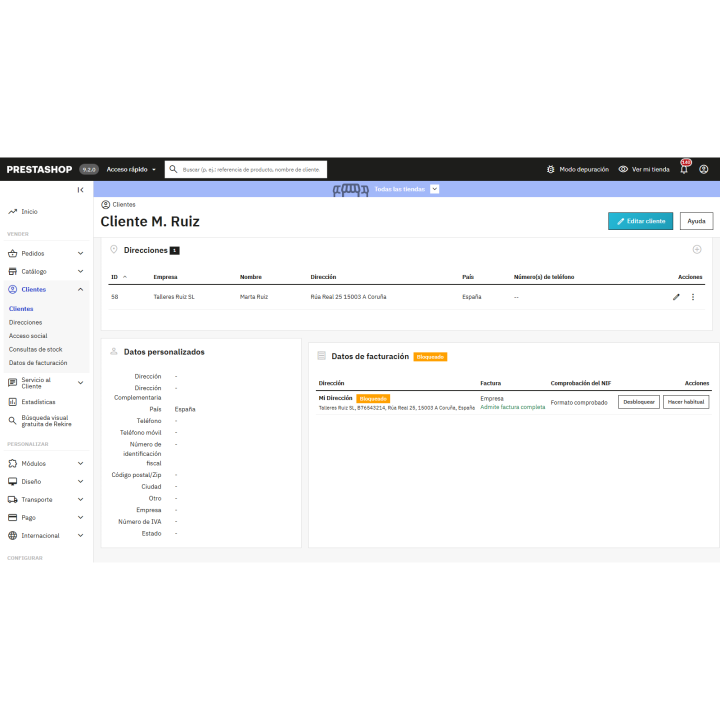
Task: View my shop via eye icon
Action: click(623, 169)
